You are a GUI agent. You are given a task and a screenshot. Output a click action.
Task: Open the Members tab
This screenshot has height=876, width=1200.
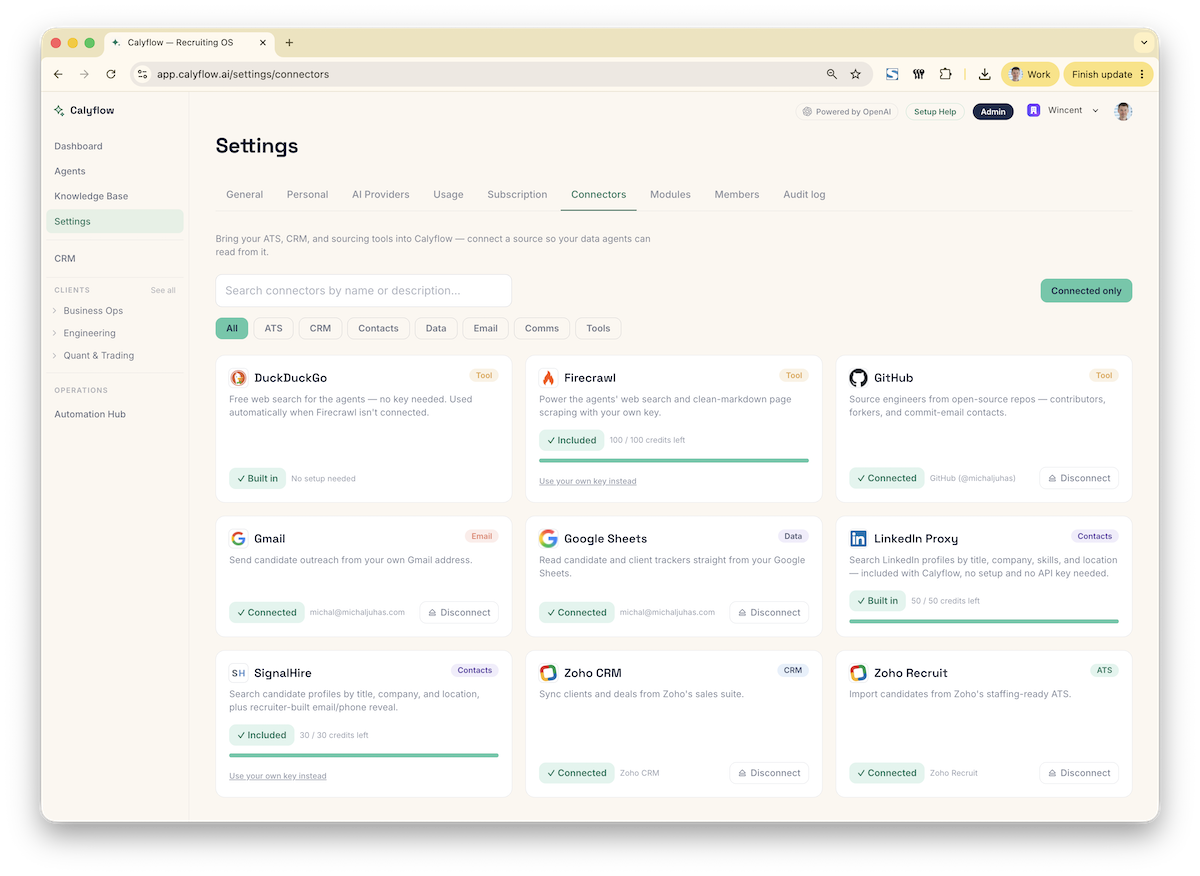(737, 195)
